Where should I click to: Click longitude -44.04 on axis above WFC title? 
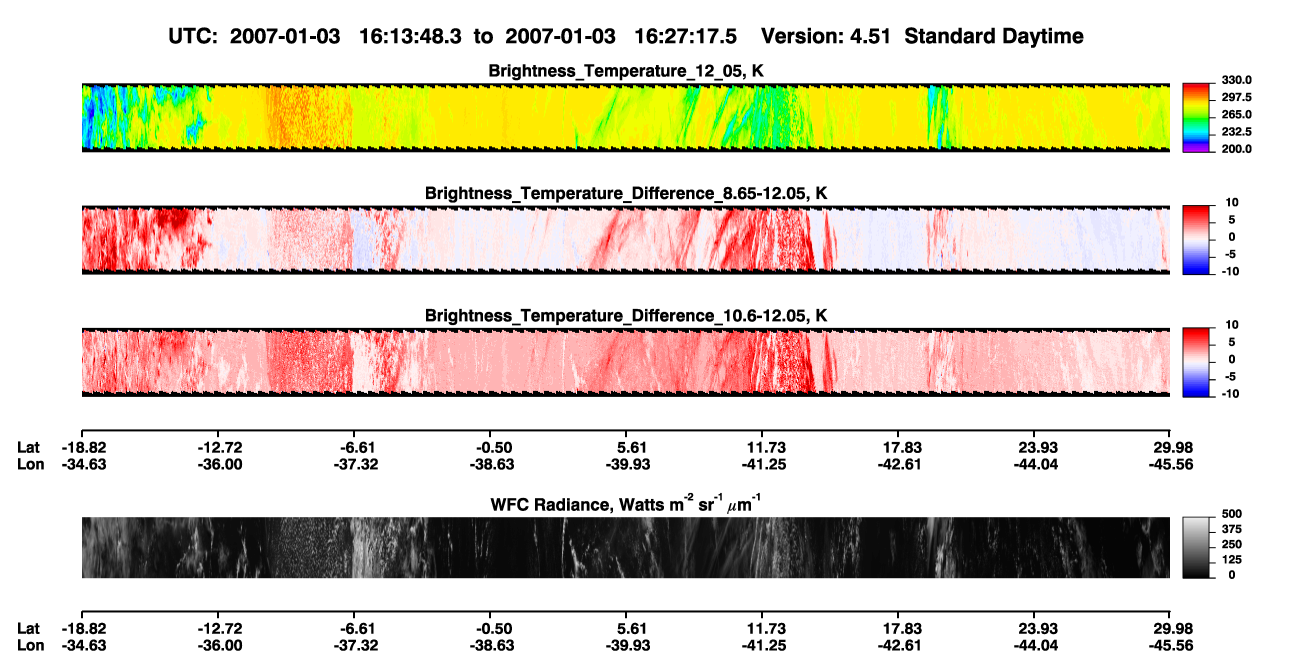point(1036,464)
